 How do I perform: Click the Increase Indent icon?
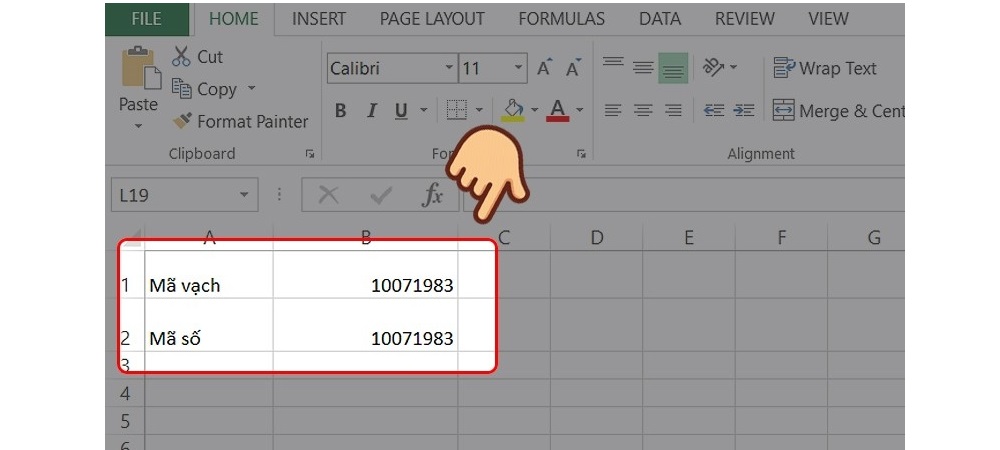743,111
